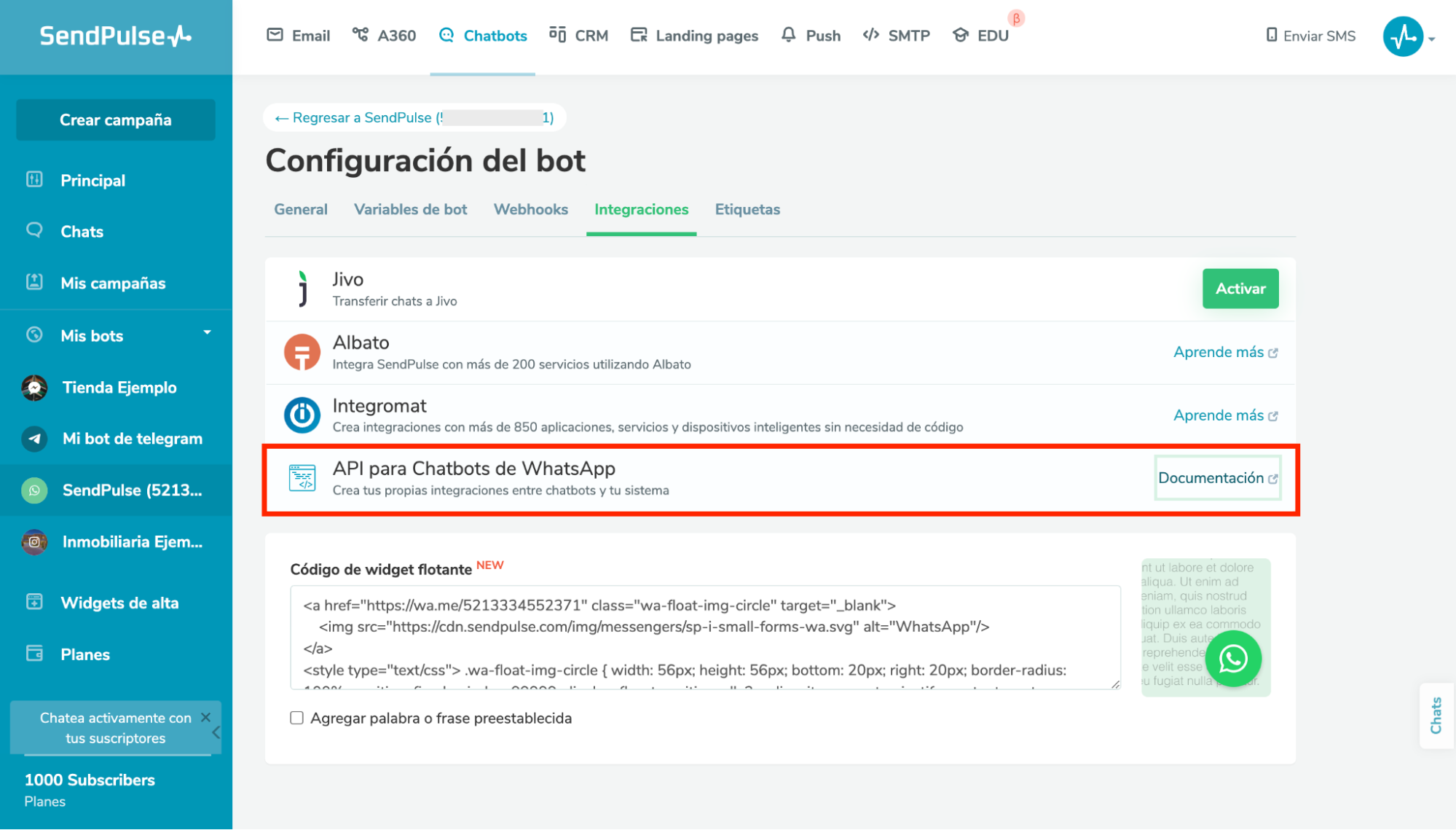
Task: Click the Enviar SMS phone icon
Action: coord(1271,35)
